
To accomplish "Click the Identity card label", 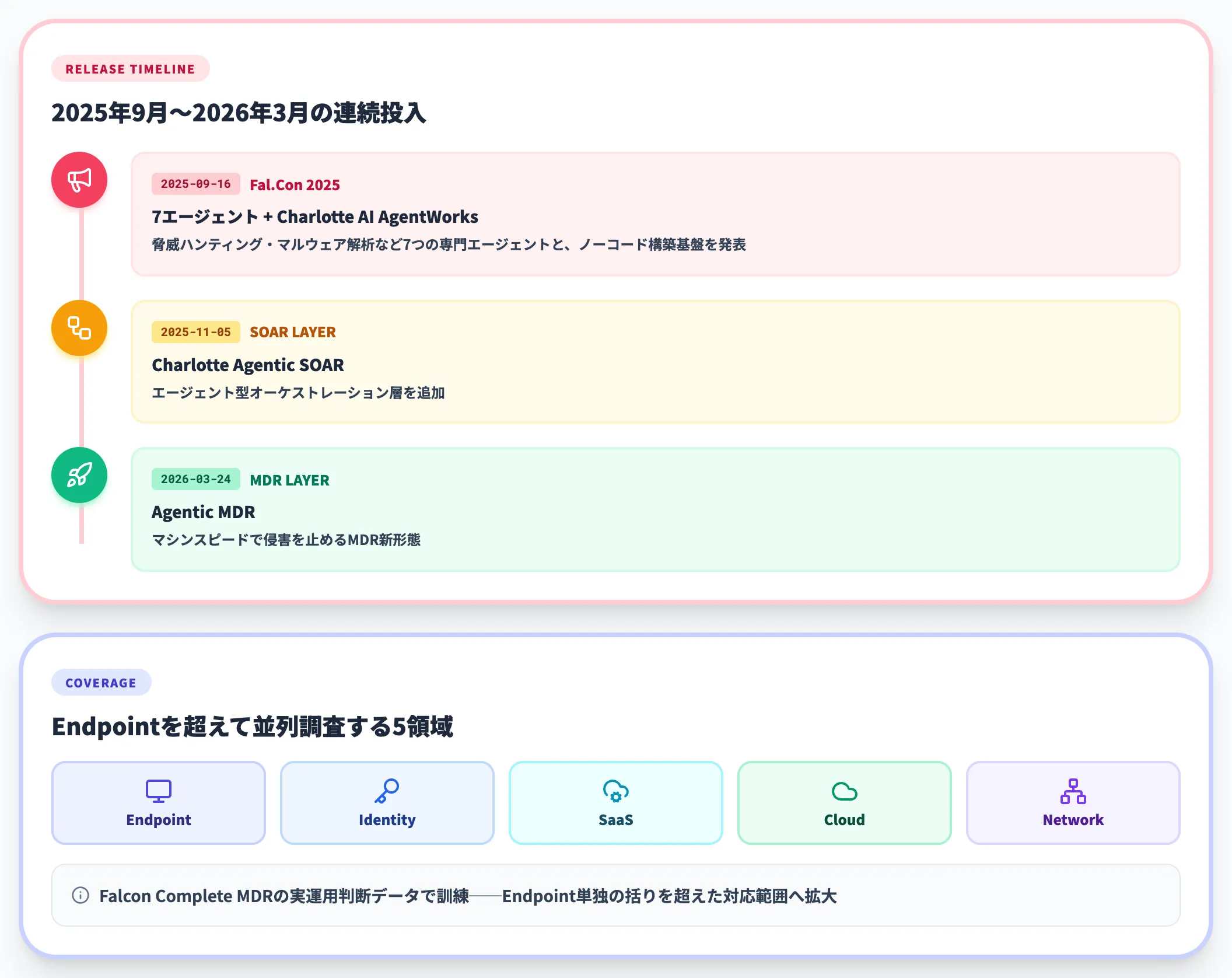I will click(387, 820).
